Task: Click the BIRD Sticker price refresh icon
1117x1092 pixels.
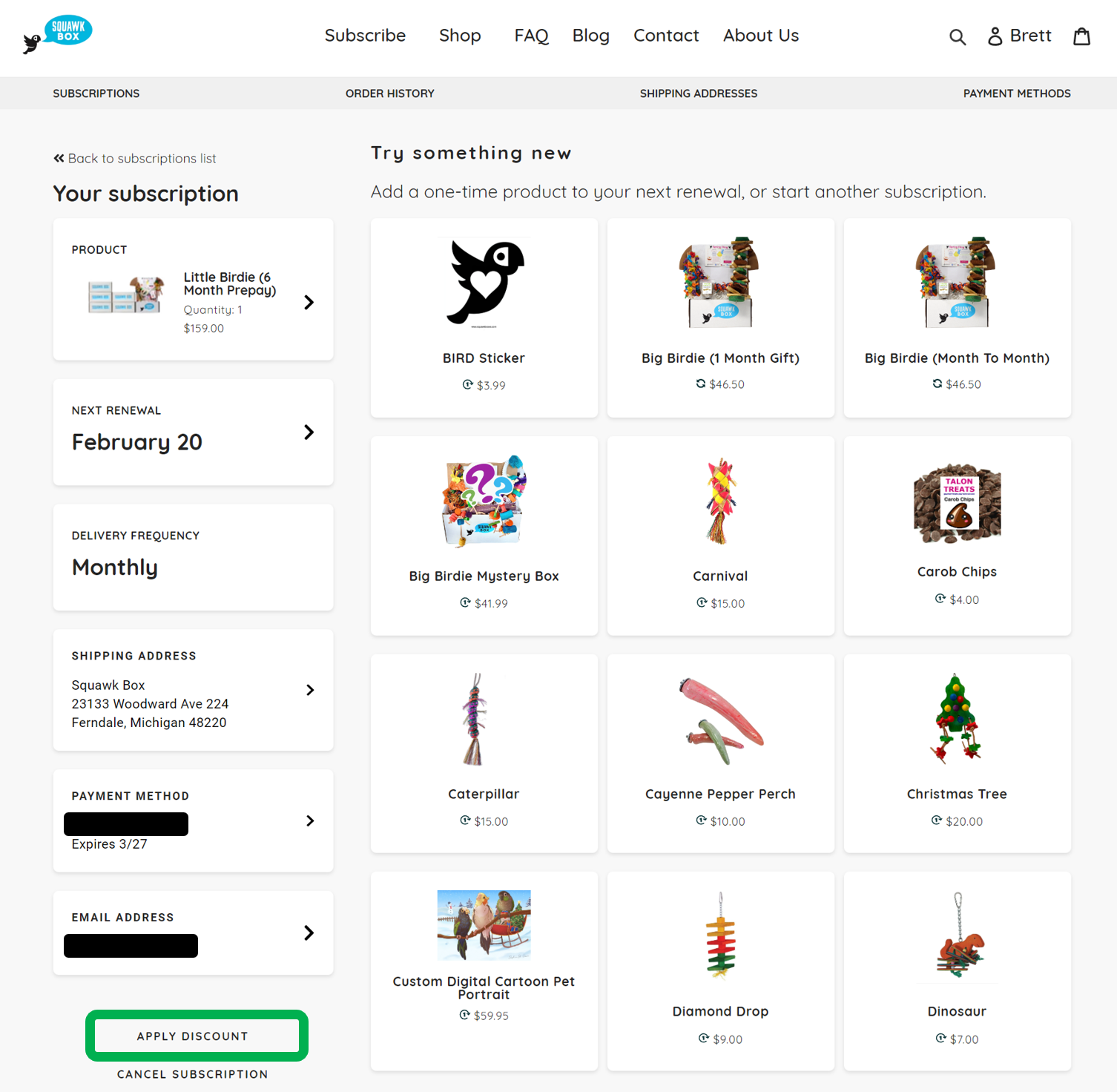Action: 467,384
